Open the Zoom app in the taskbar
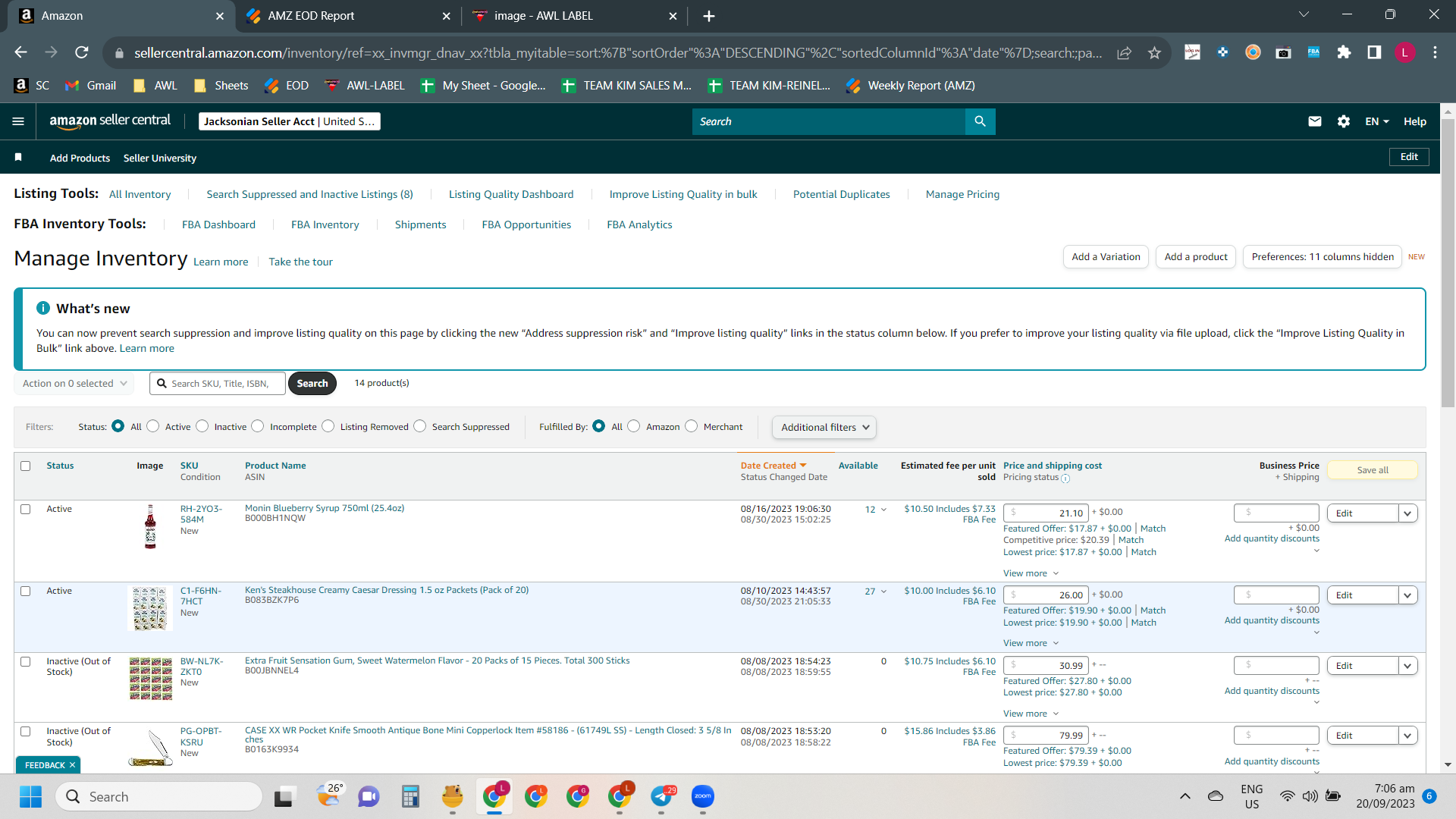This screenshot has width=1456, height=819. (x=703, y=796)
